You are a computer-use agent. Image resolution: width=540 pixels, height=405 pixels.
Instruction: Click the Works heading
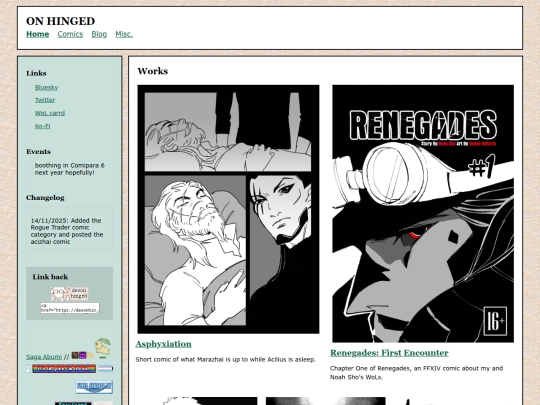tap(153, 71)
